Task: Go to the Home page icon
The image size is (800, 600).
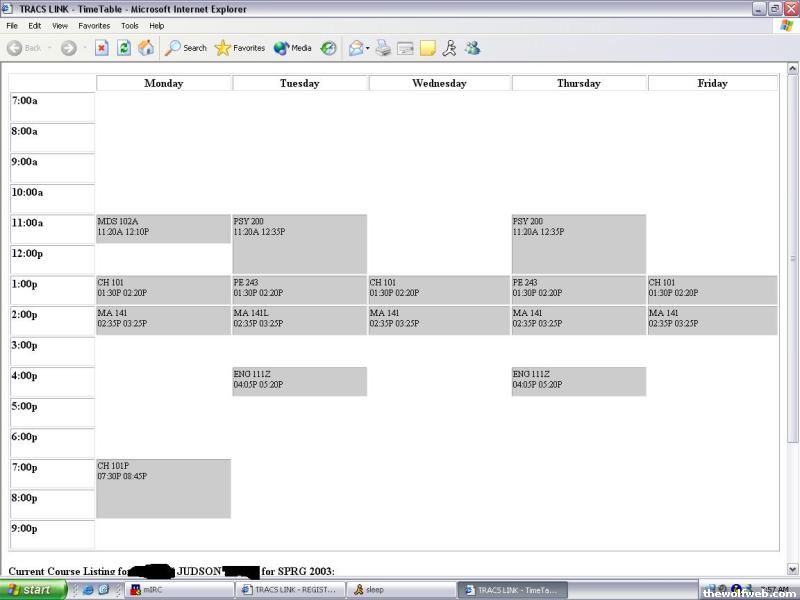Action: (146, 48)
